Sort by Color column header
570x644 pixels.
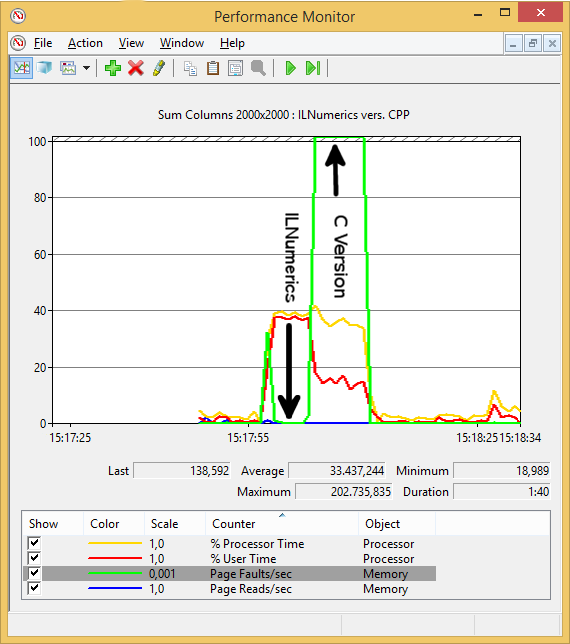pos(114,524)
